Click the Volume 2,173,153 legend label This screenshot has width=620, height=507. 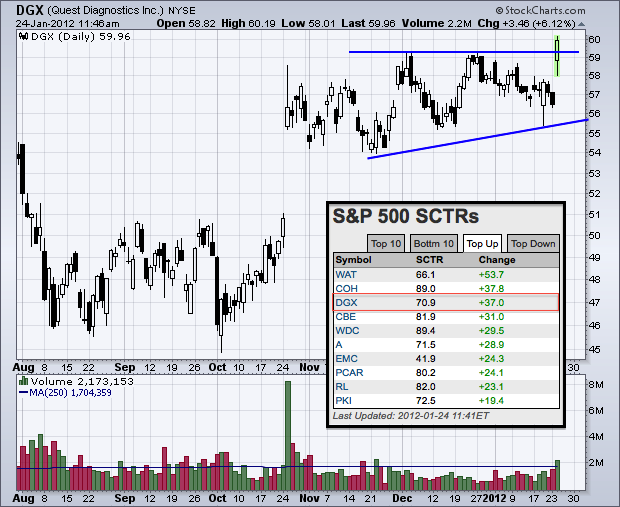82,381
